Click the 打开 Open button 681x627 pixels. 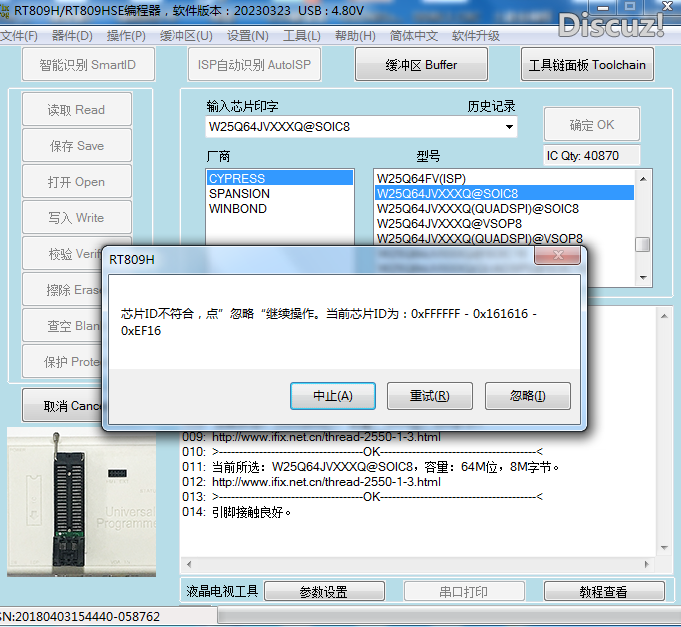coord(77,182)
